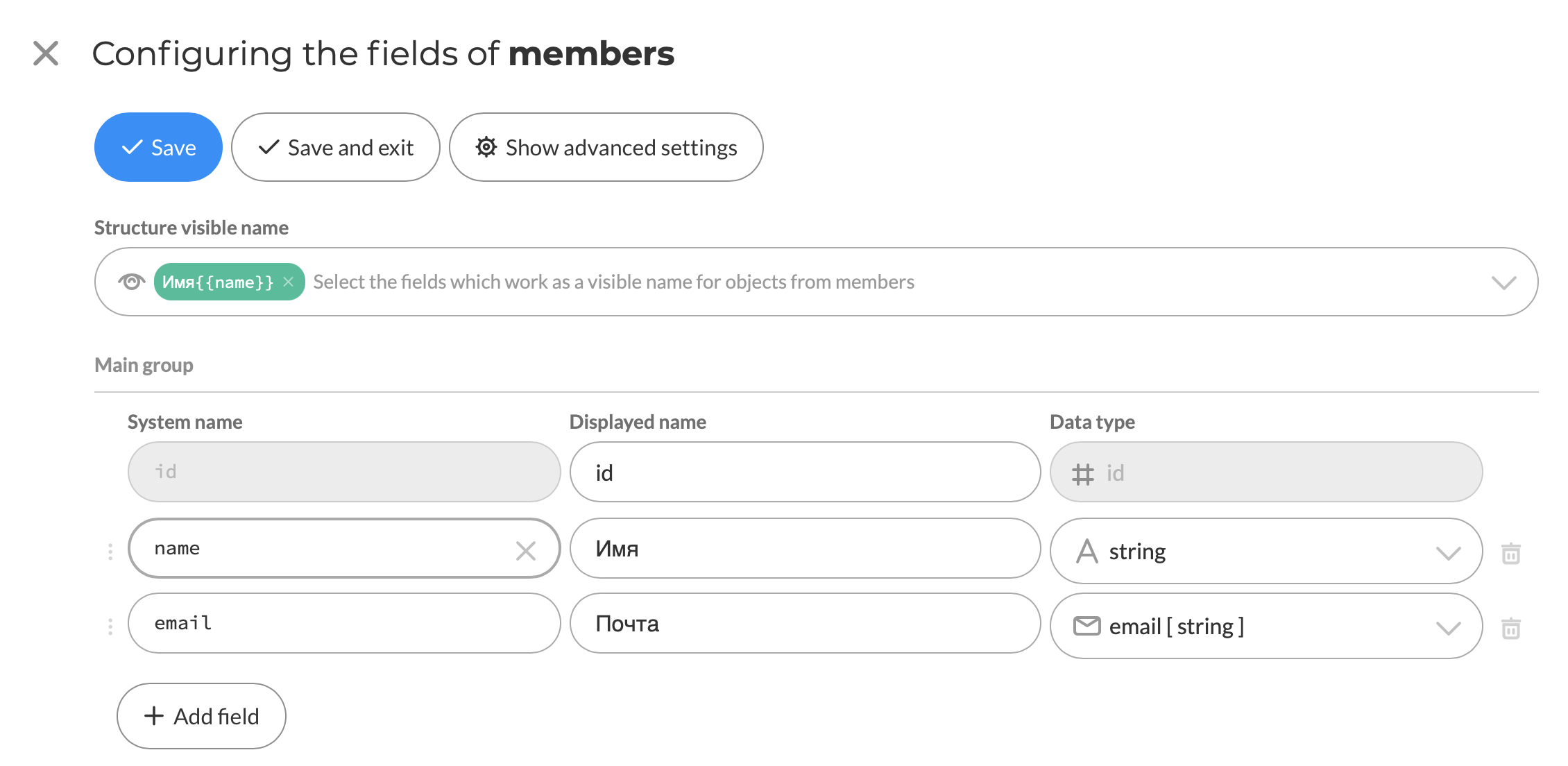Screen dimensions: 1568x766
Task: Click the envelope icon in email data type
Action: click(1086, 626)
